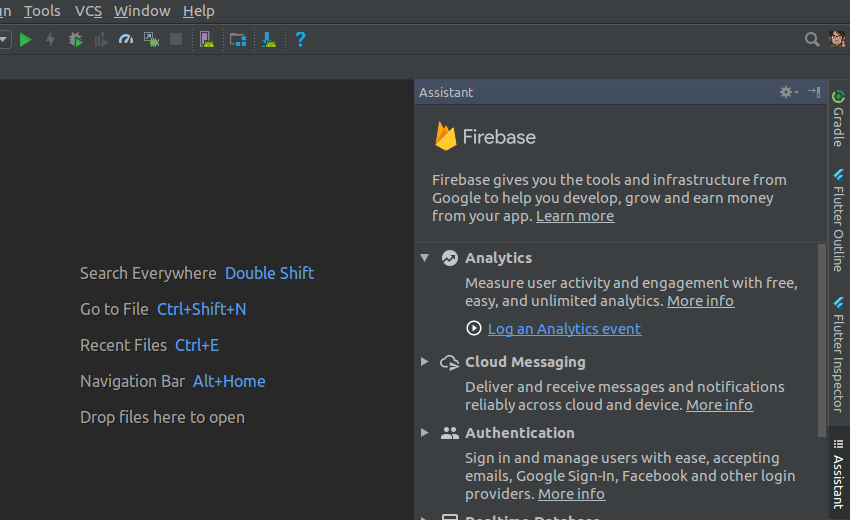Viewport: 850px width, 520px height.
Task: Open the Tools menu
Action: [42, 11]
